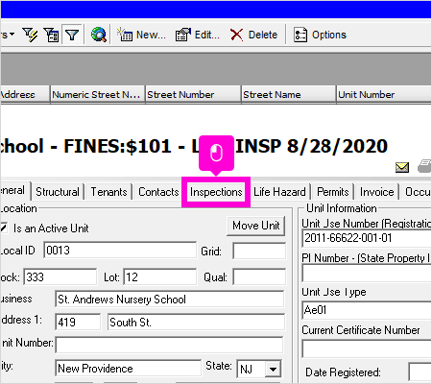Open the Invoice tab
The image size is (432, 384).
pyautogui.click(x=377, y=192)
